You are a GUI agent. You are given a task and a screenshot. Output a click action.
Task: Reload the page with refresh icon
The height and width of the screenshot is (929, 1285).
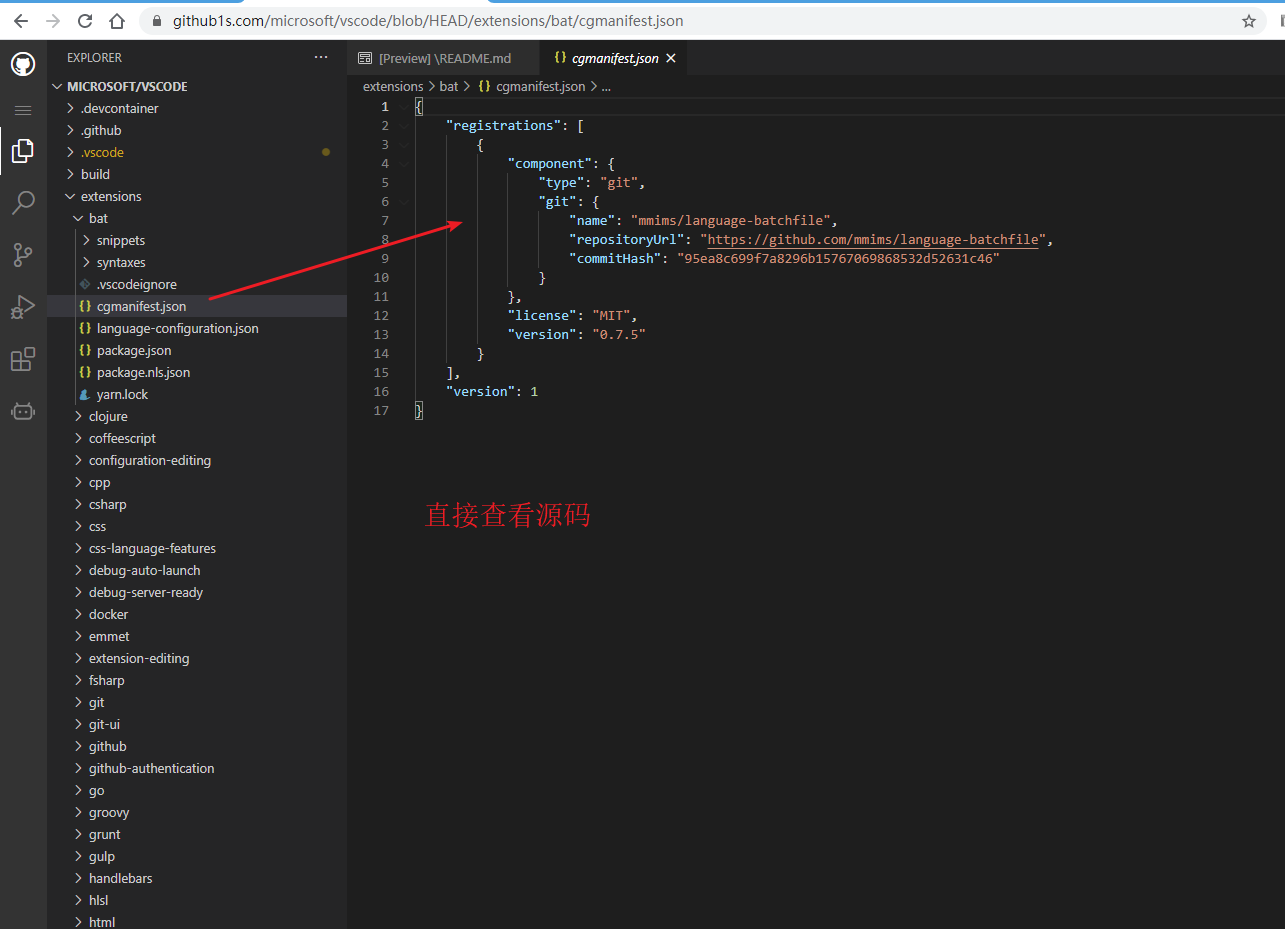click(85, 21)
